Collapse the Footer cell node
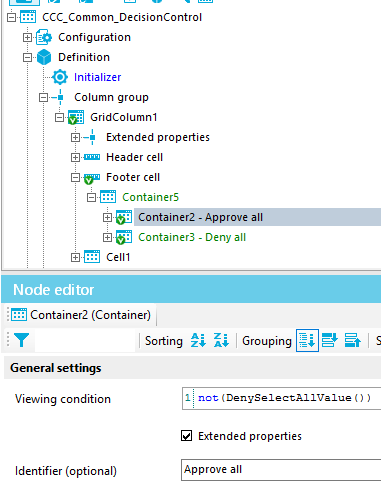Image resolution: width=381 pixels, height=488 pixels. 75,177
